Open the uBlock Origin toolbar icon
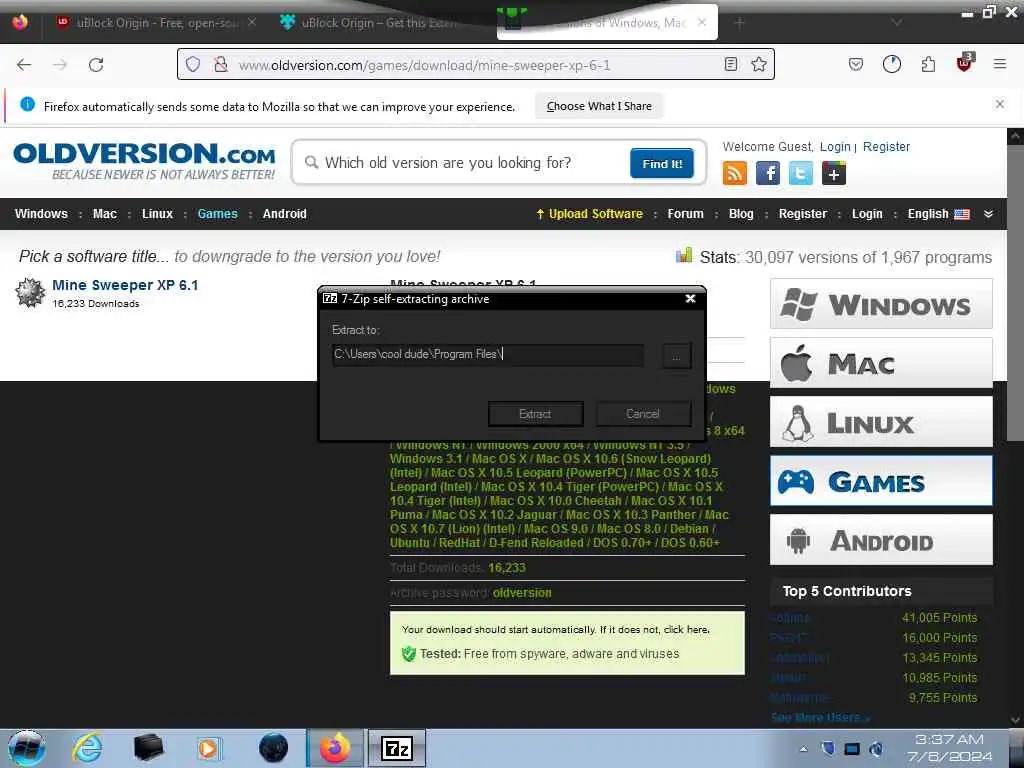Image resolution: width=1024 pixels, height=768 pixels. (965, 63)
